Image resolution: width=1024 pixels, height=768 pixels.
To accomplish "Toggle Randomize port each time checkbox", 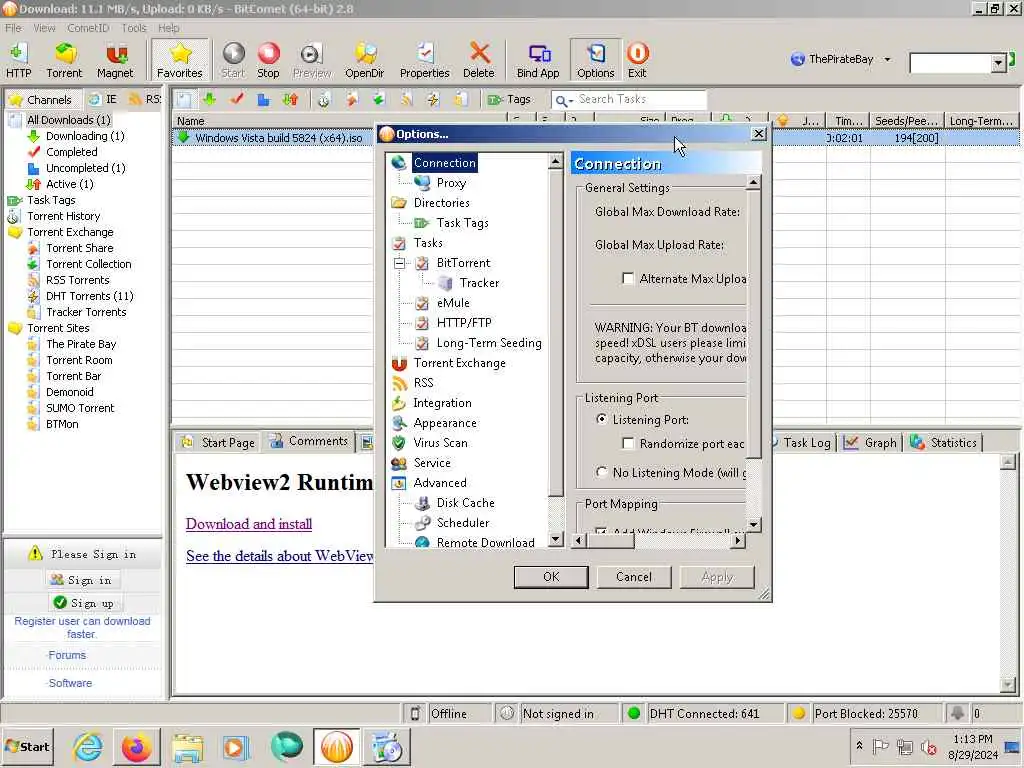I will point(628,443).
